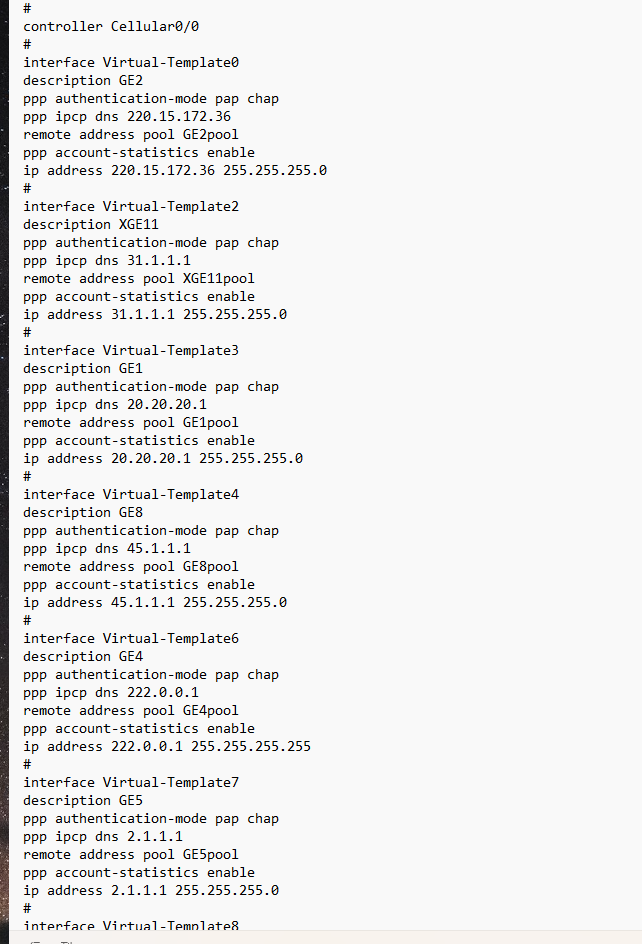Click the interface Virtual-Template4 line
642x944 pixels.
(131, 494)
